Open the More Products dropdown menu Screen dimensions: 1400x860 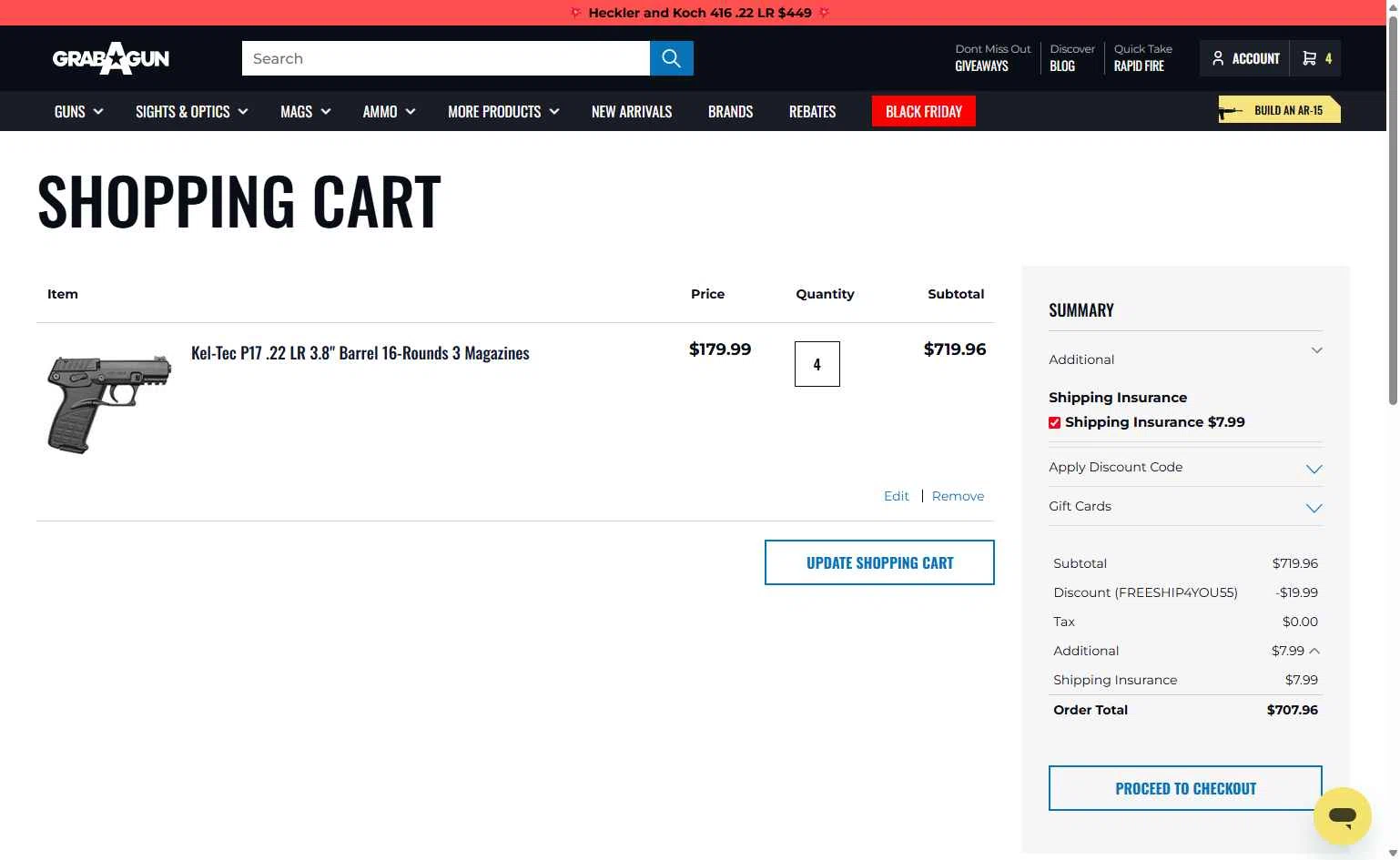pos(503,111)
